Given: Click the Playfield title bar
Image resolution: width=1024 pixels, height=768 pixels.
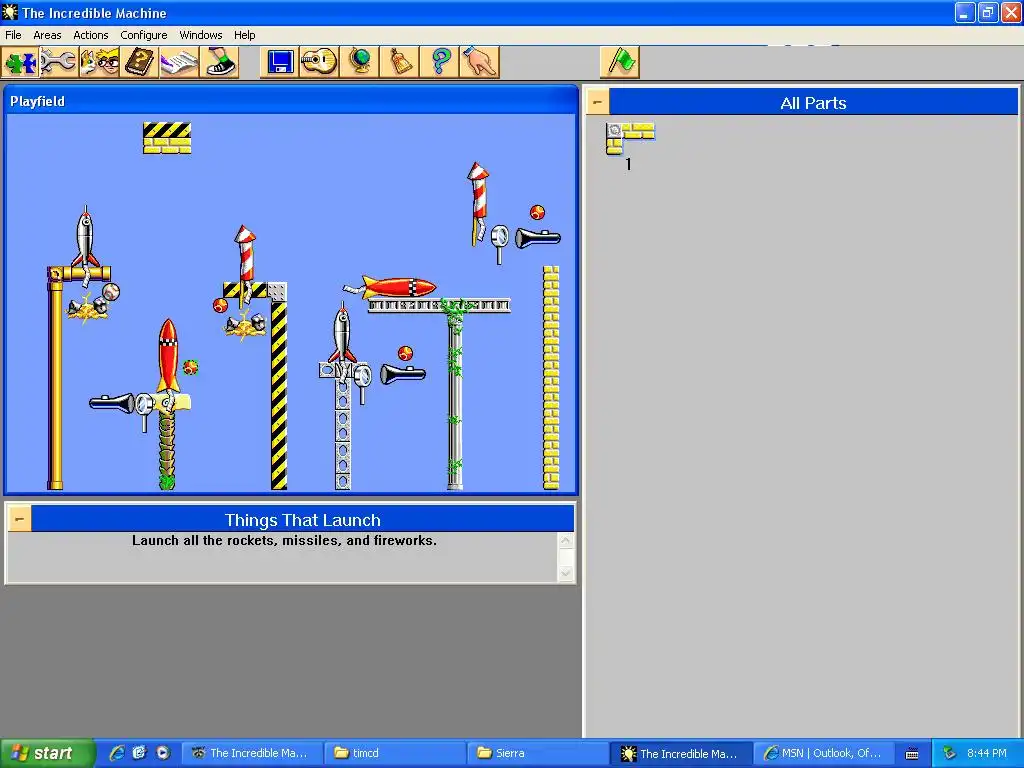Looking at the screenshot, I should (x=291, y=101).
